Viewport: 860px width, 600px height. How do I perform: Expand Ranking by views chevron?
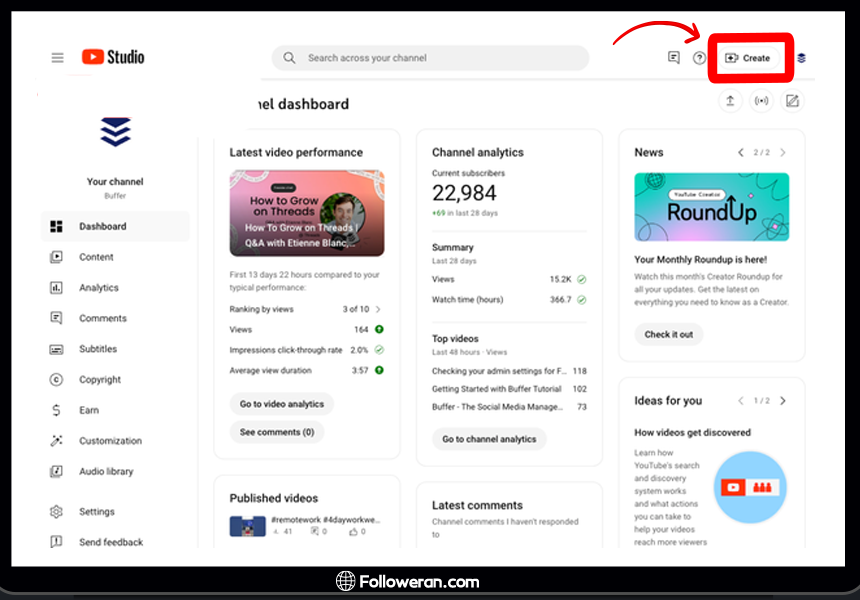378,309
